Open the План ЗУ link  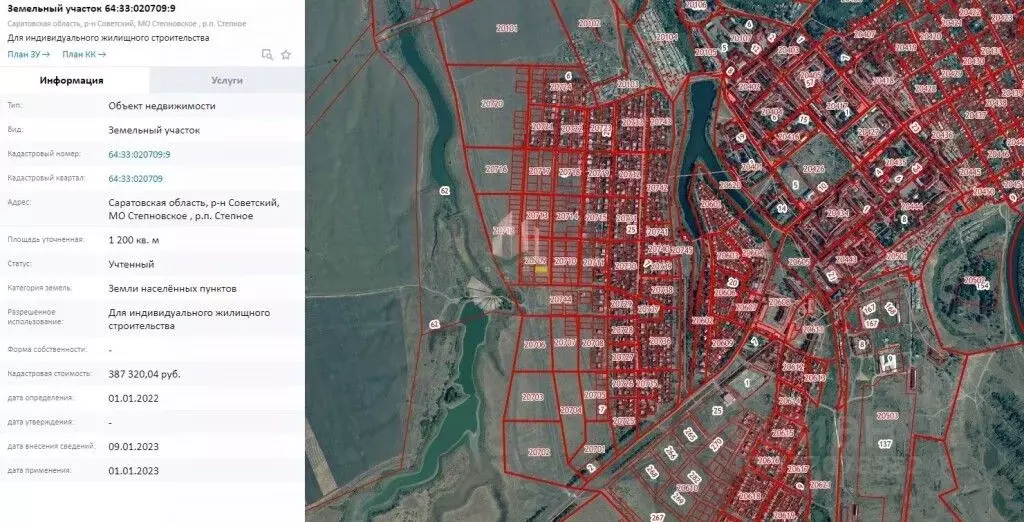(x=28, y=54)
